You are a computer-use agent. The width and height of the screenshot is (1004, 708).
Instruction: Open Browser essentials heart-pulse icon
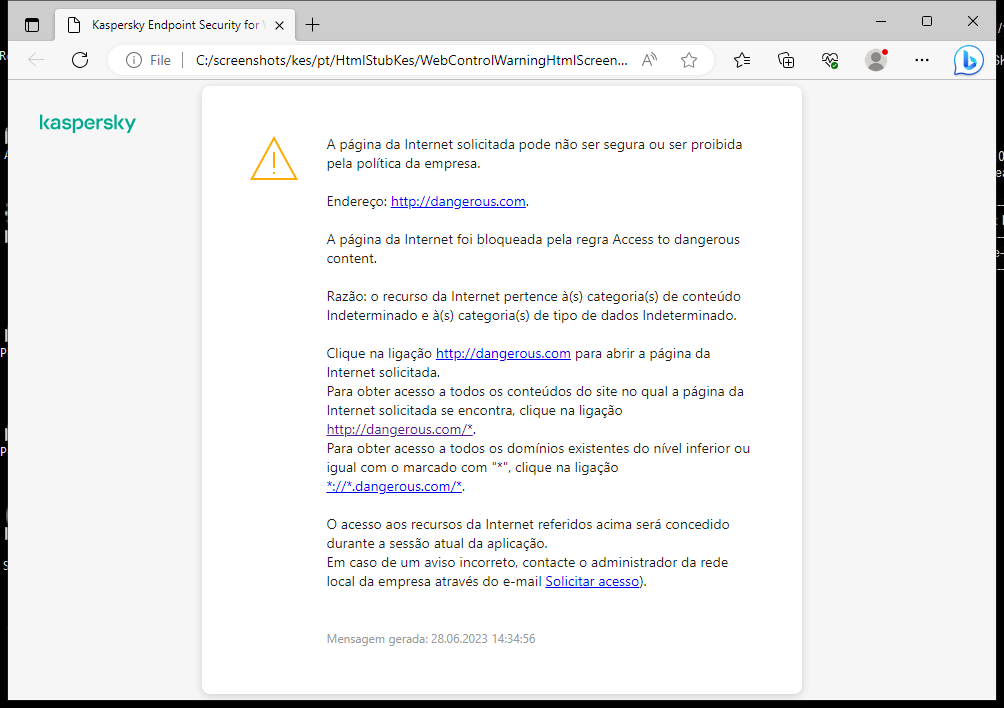(x=830, y=60)
